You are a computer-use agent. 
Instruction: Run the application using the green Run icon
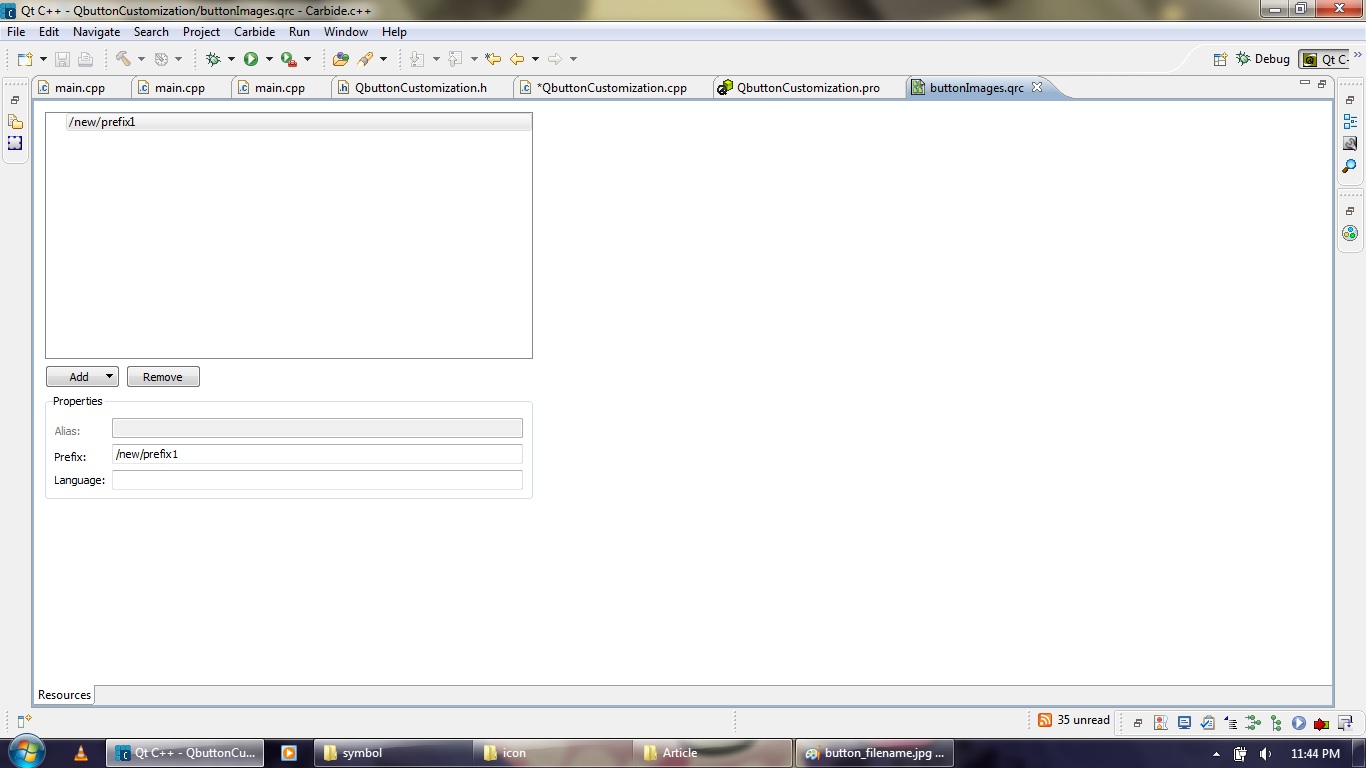click(x=250, y=59)
